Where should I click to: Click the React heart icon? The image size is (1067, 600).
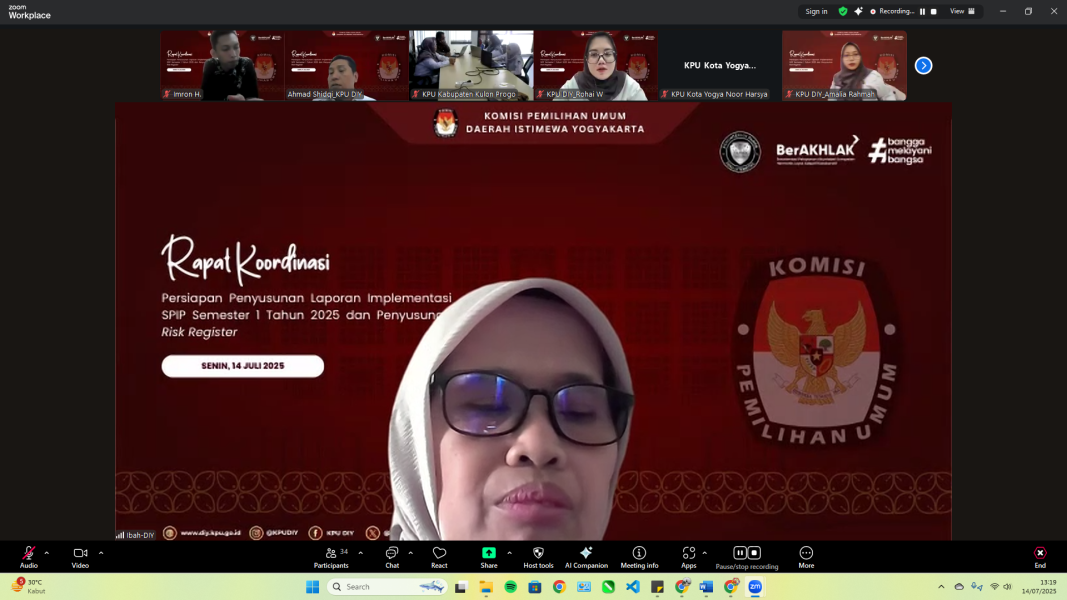[x=439, y=555]
